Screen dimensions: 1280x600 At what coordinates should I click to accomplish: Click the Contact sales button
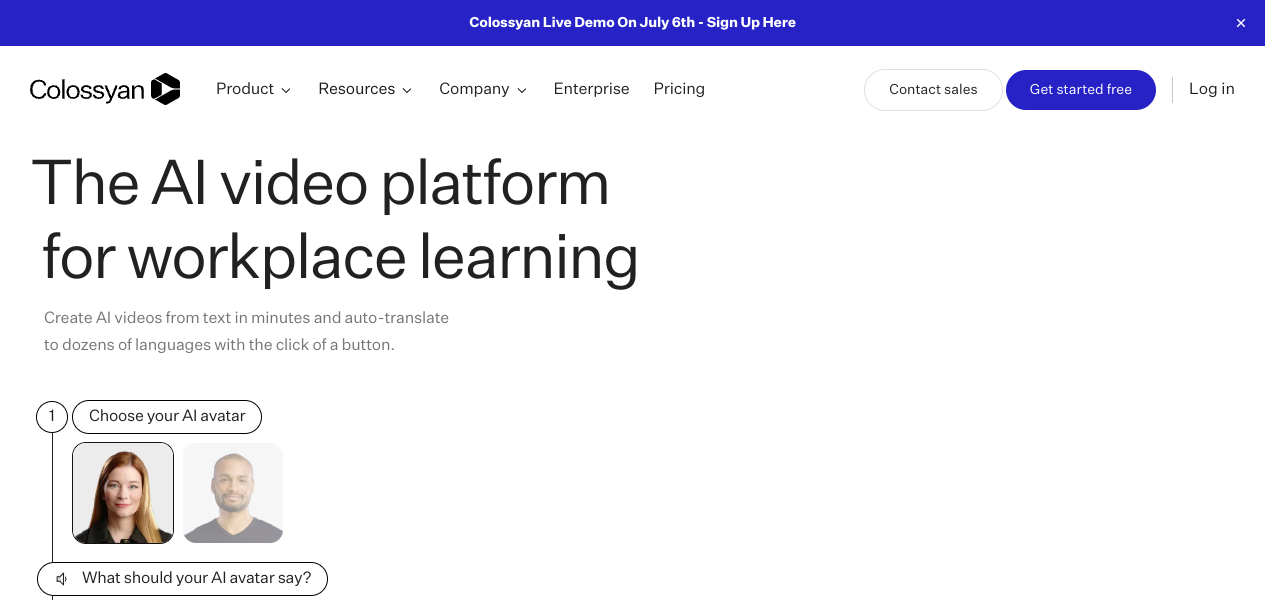coord(932,90)
